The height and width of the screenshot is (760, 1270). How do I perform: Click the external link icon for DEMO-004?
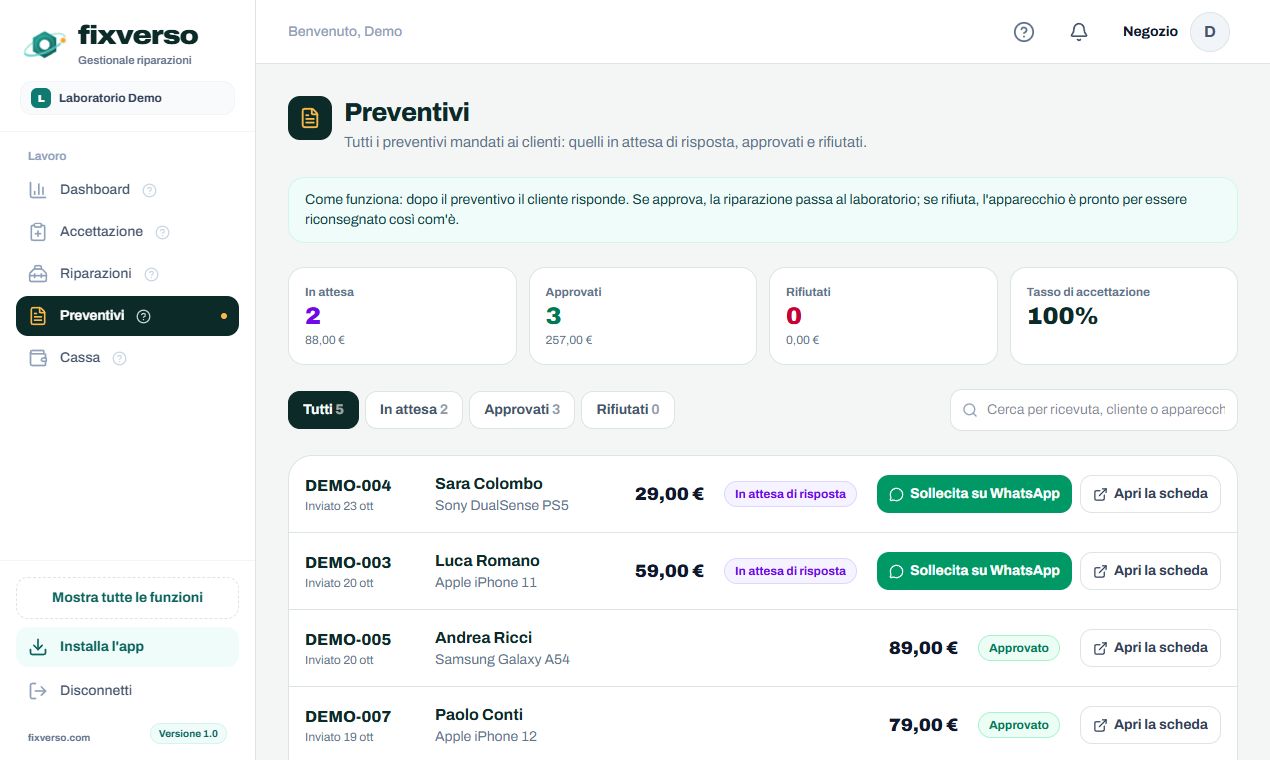coord(1100,494)
